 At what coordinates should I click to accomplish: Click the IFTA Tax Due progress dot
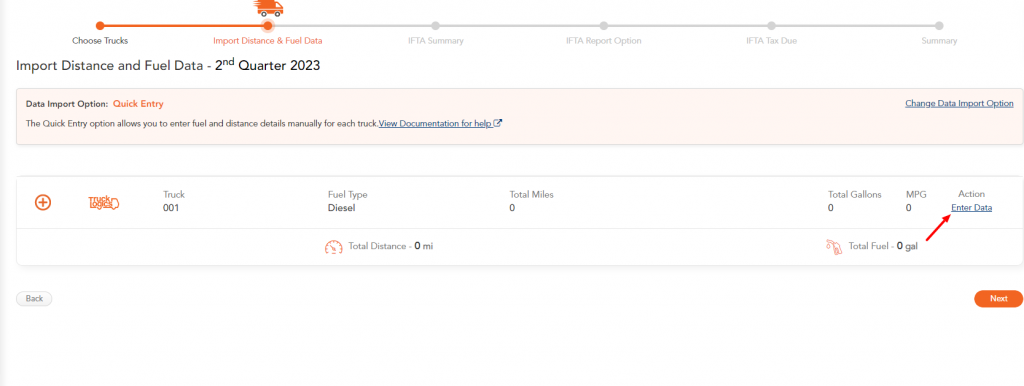pos(771,25)
